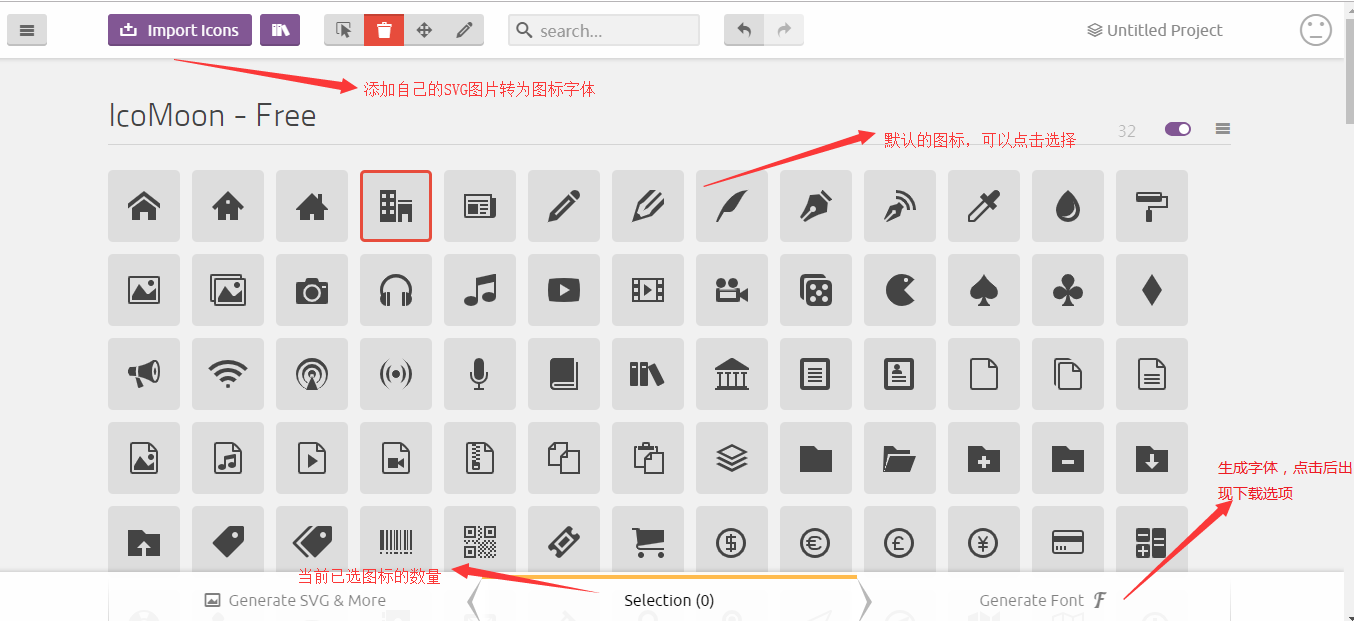This screenshot has height=621, width=1354.
Task: Click the neutral face account icon
Action: click(1316, 30)
